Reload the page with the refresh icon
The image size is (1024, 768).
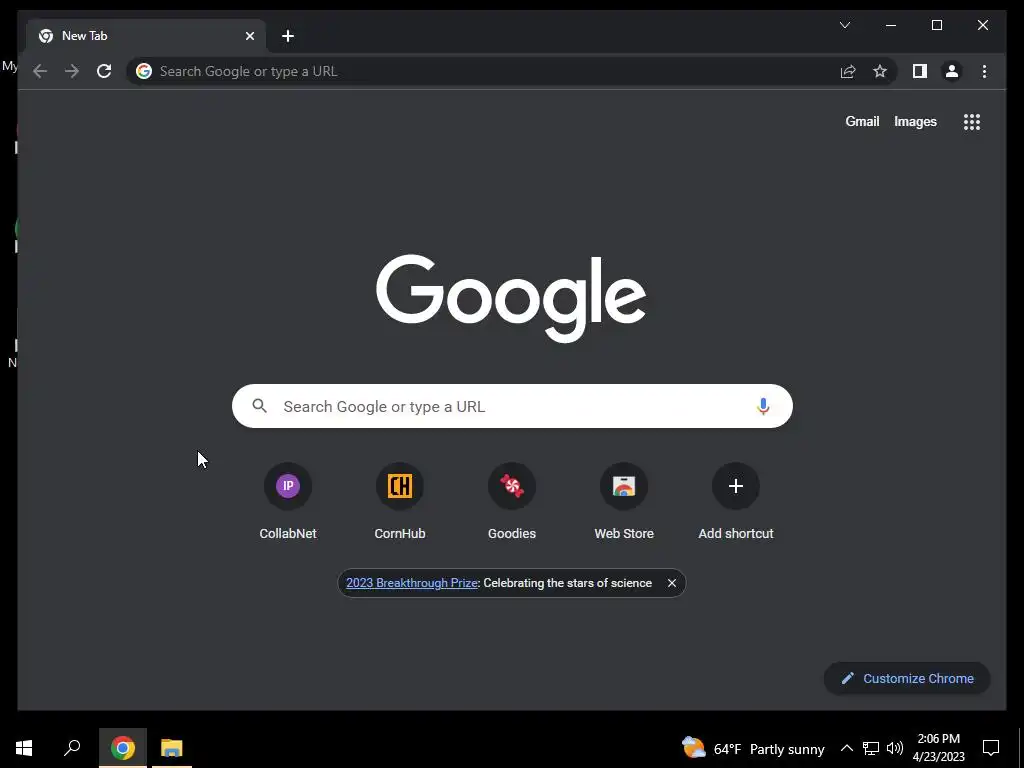pyautogui.click(x=104, y=71)
